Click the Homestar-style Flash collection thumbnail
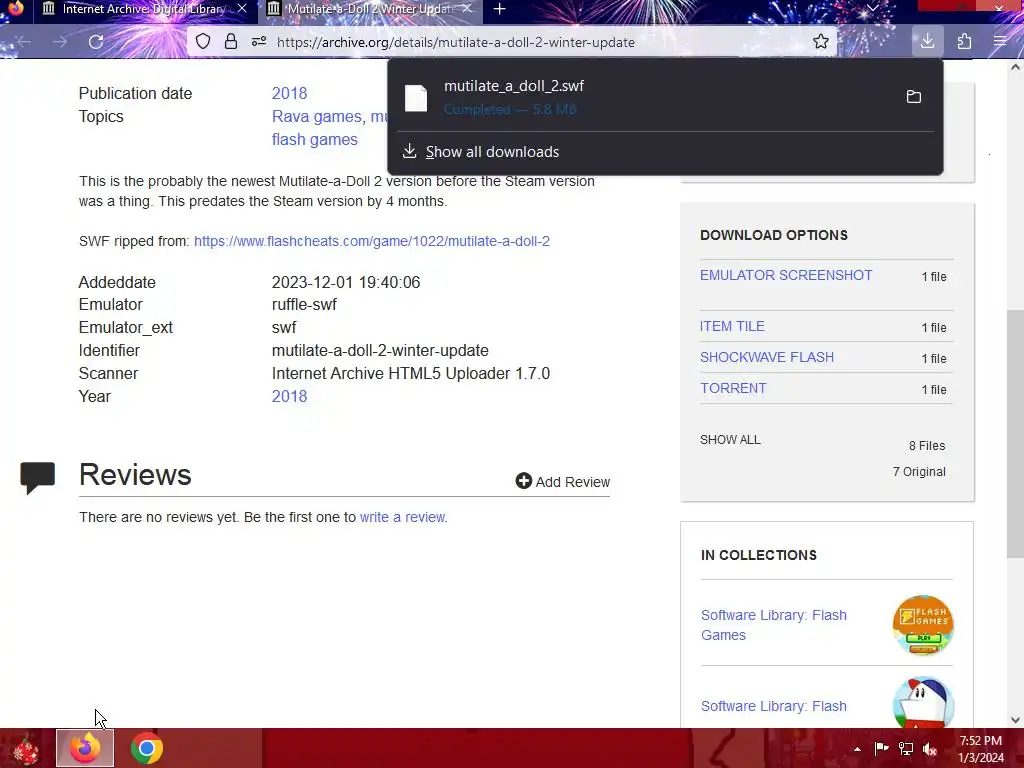This screenshot has width=1024, height=768. [x=923, y=703]
